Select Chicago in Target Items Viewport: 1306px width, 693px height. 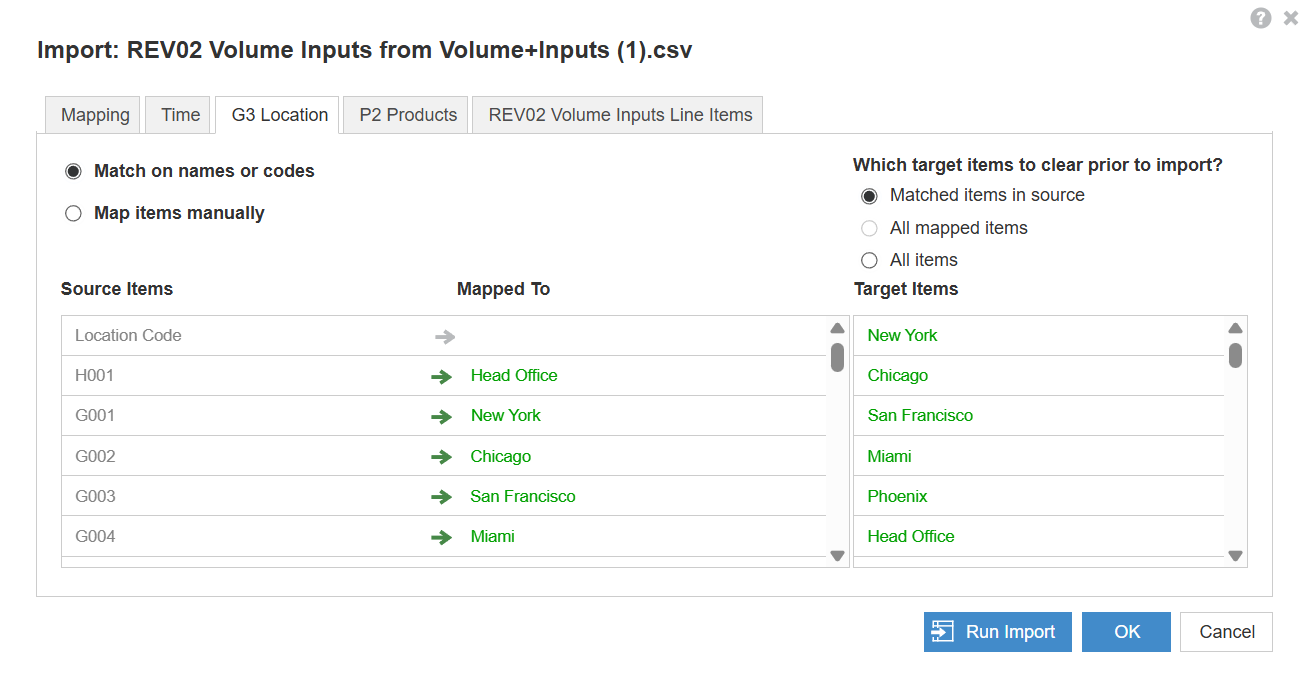coord(1039,376)
